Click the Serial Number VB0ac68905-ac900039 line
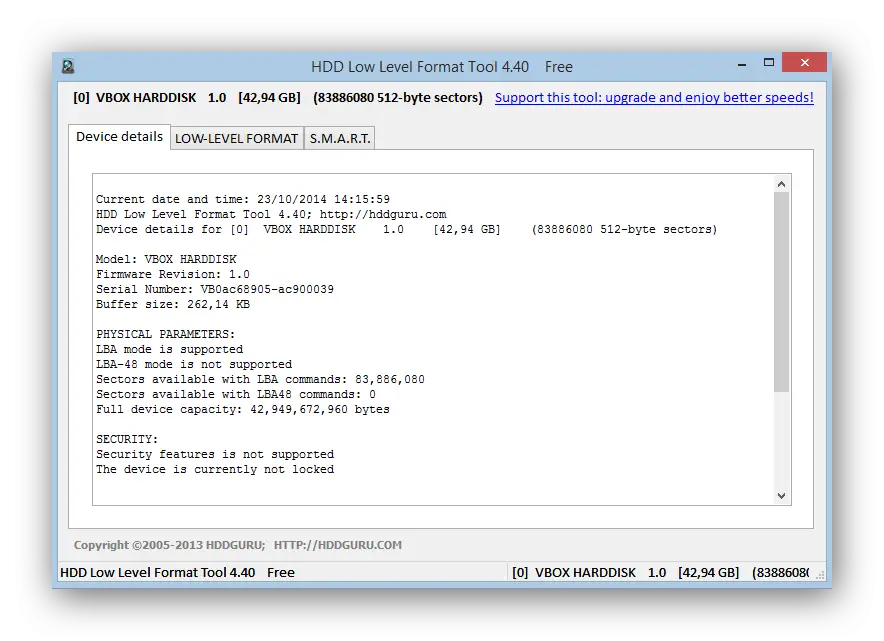The image size is (884, 641). (x=215, y=289)
